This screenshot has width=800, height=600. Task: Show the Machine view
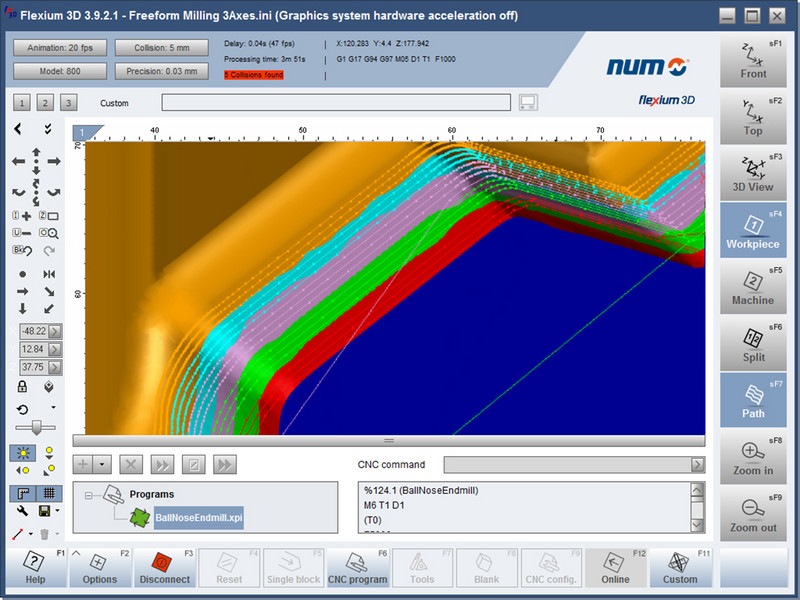753,287
